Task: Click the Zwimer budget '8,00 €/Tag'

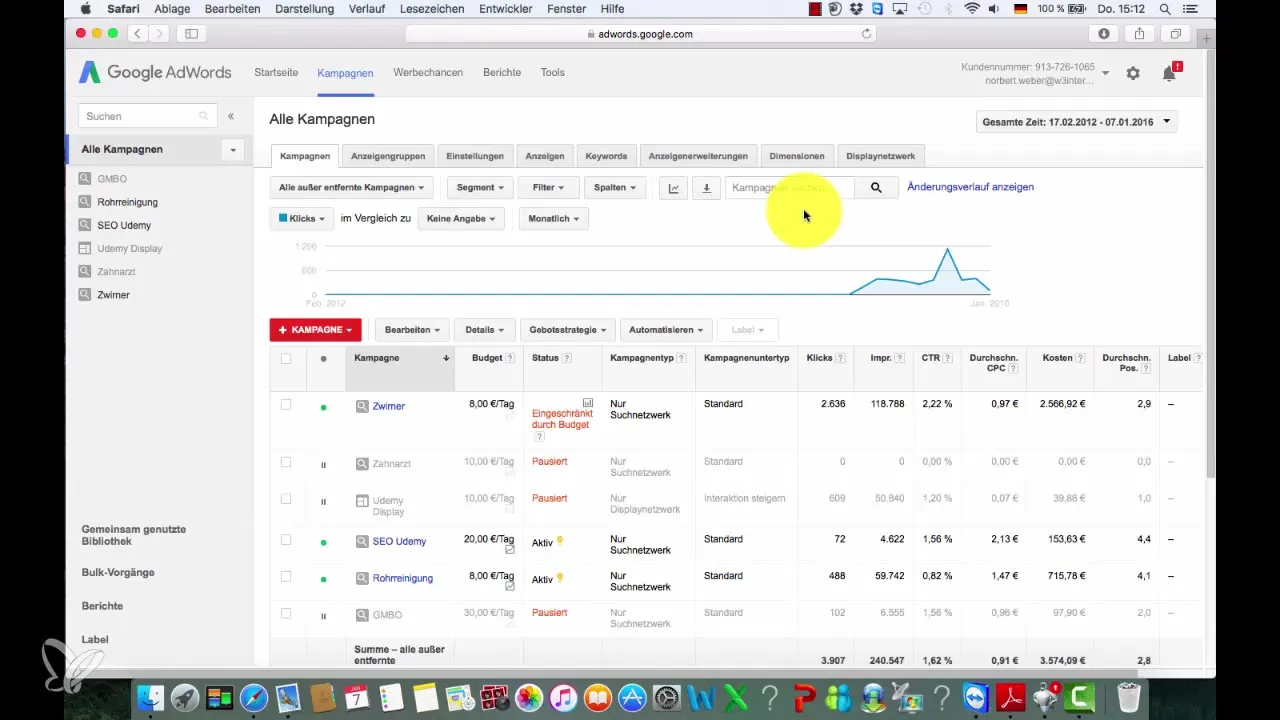Action: click(491, 404)
